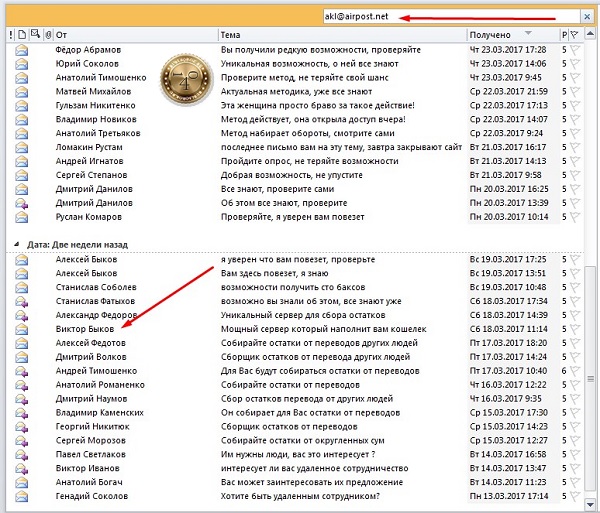The height and width of the screenshot is (513, 600).
Task: Click the search field containing akl@airpost.net
Action: coord(452,16)
